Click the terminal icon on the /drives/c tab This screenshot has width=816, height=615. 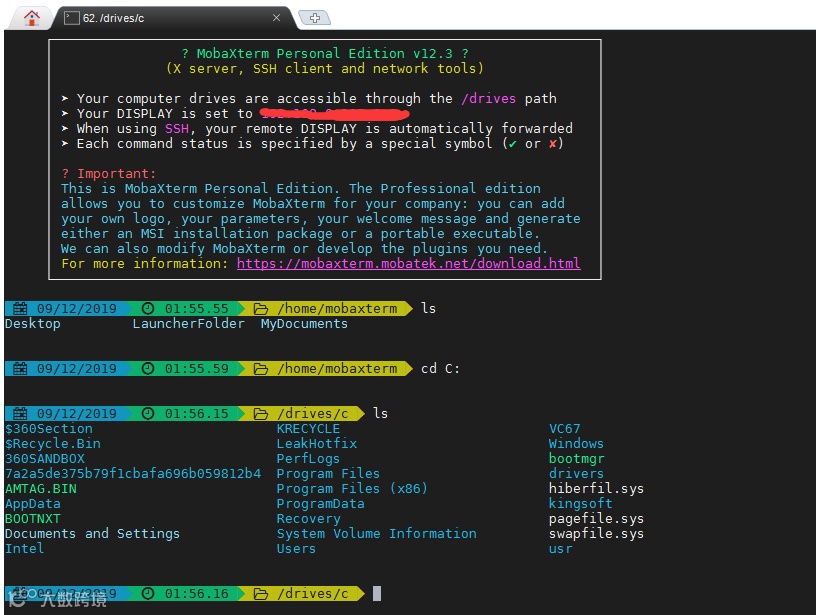[x=71, y=18]
